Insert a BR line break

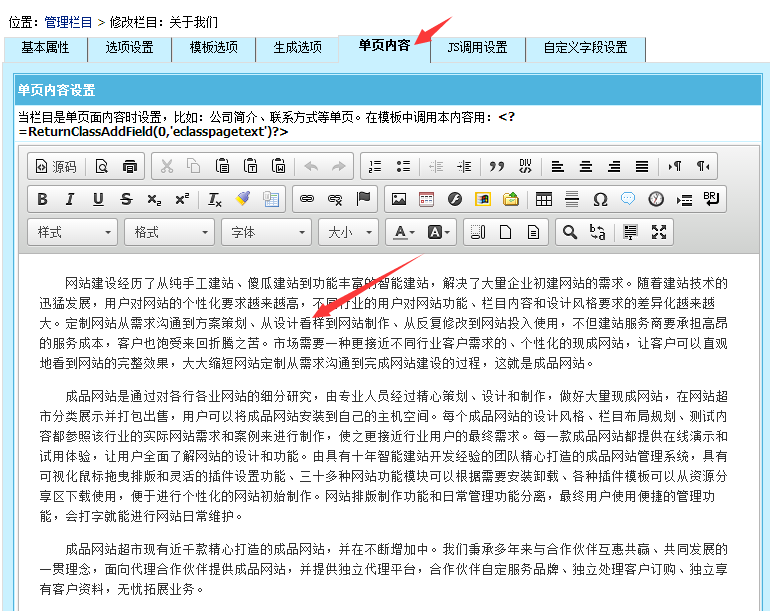[x=712, y=199]
